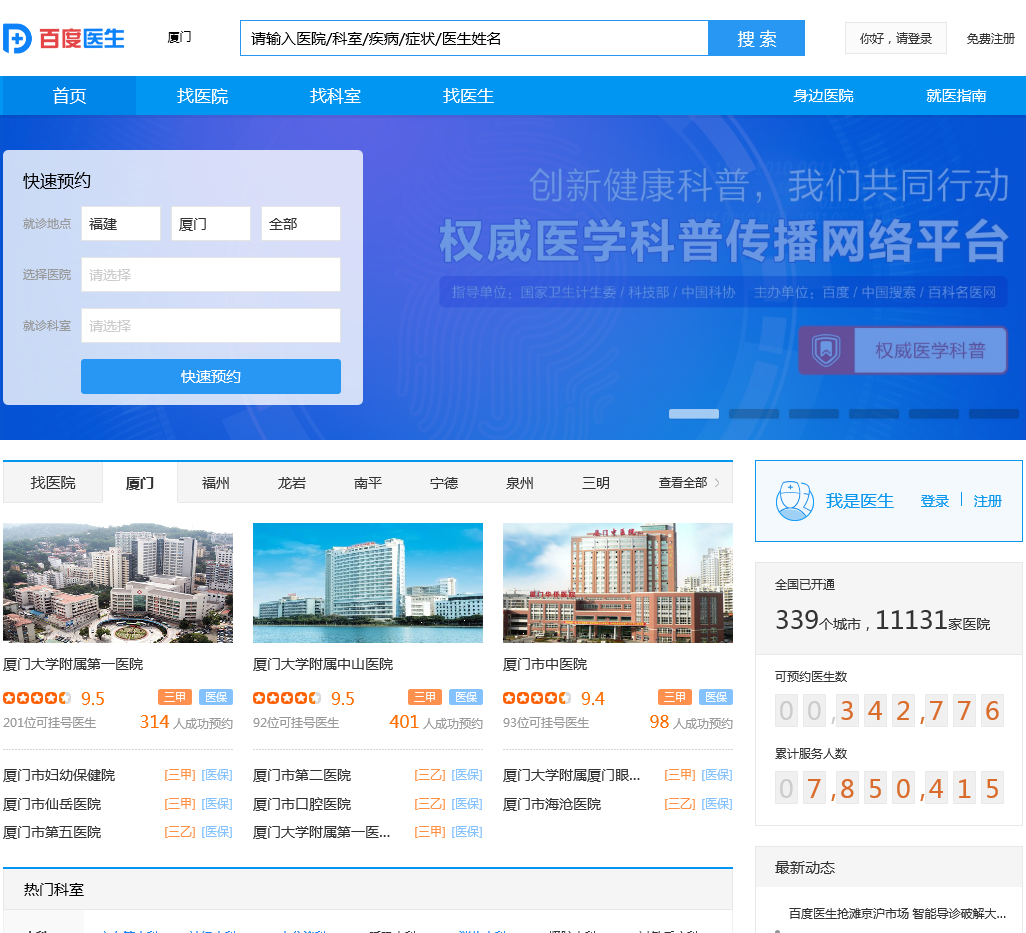
Task: Open the 全部 district dropdown
Action: (x=300, y=224)
